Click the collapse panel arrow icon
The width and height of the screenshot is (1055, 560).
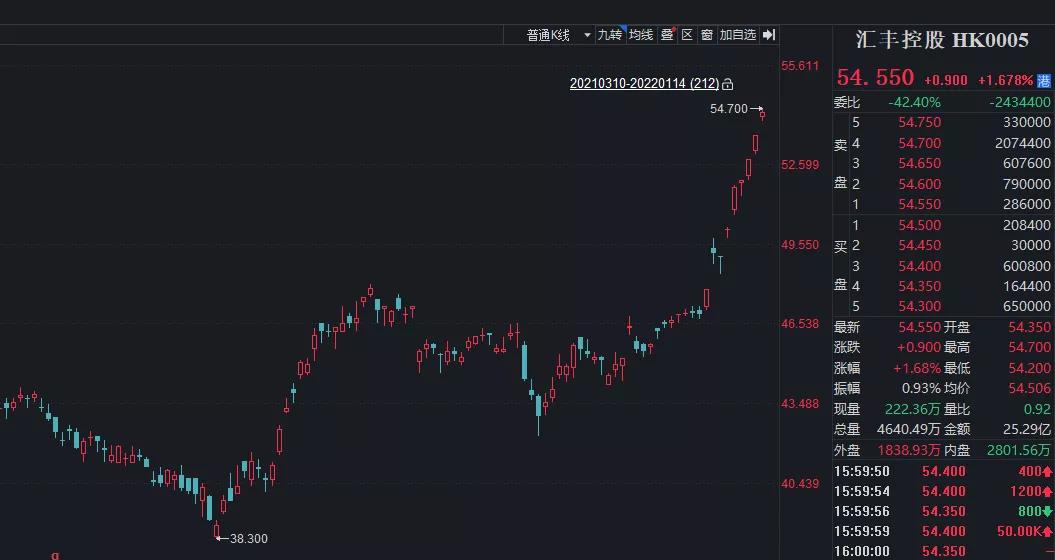click(769, 35)
